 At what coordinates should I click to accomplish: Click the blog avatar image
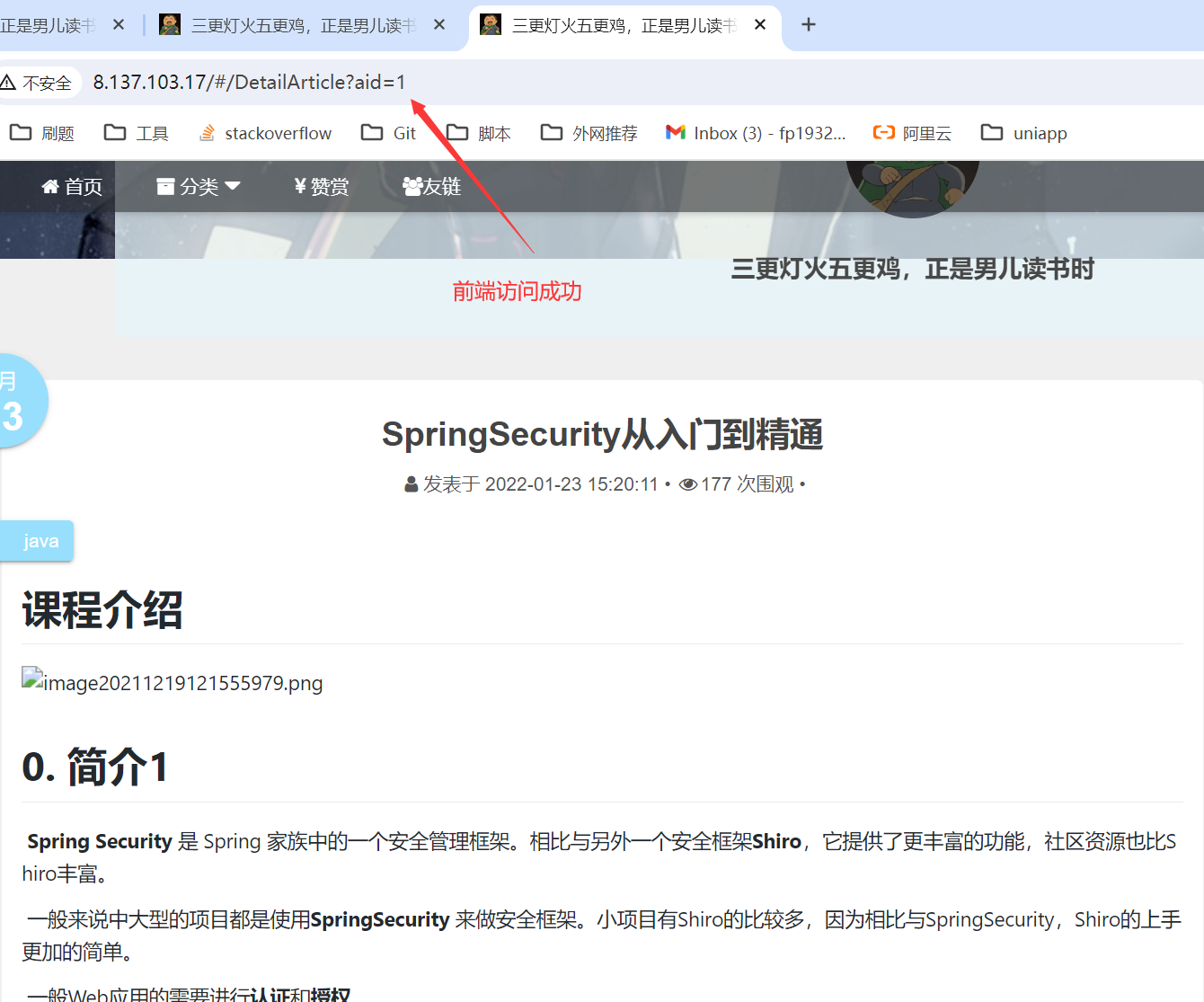click(913, 189)
